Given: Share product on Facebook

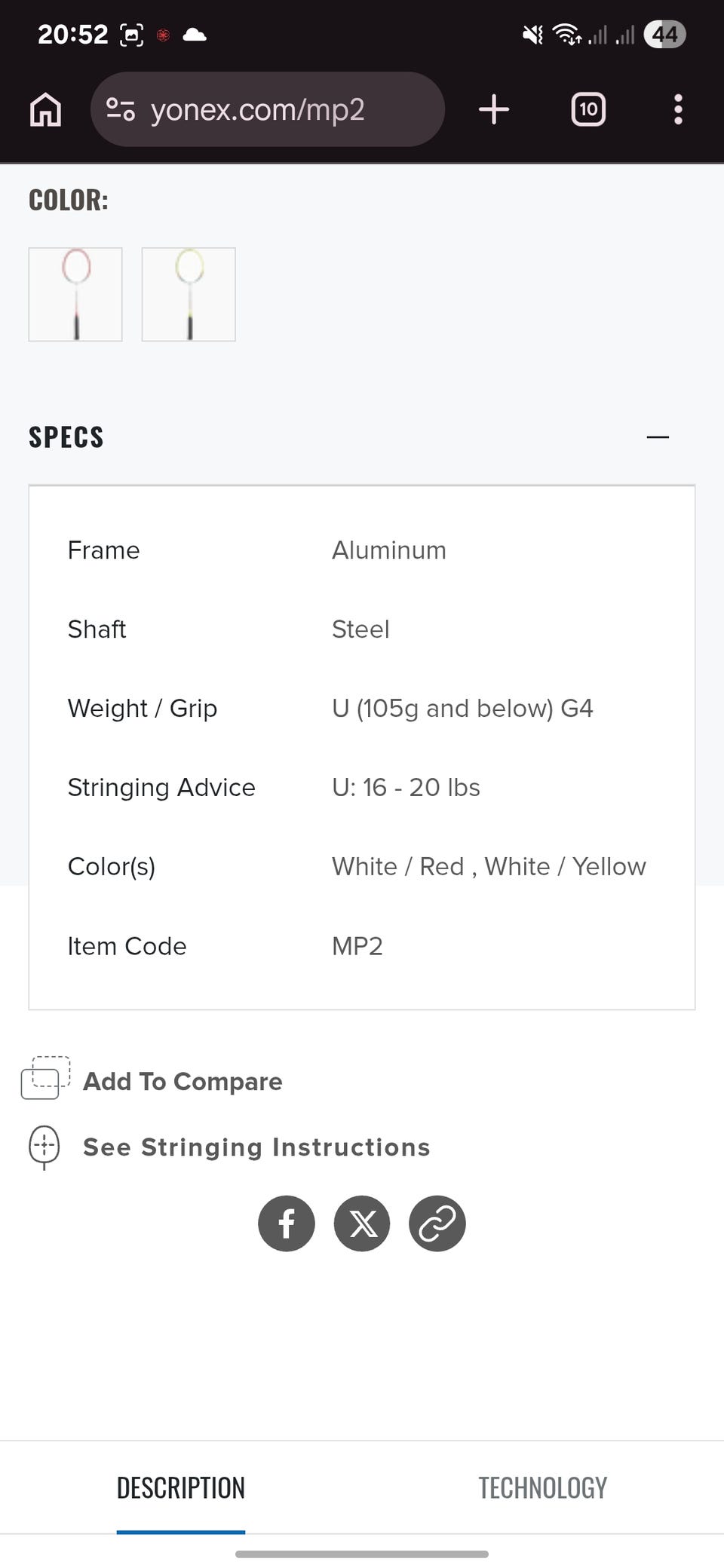Looking at the screenshot, I should (287, 1223).
